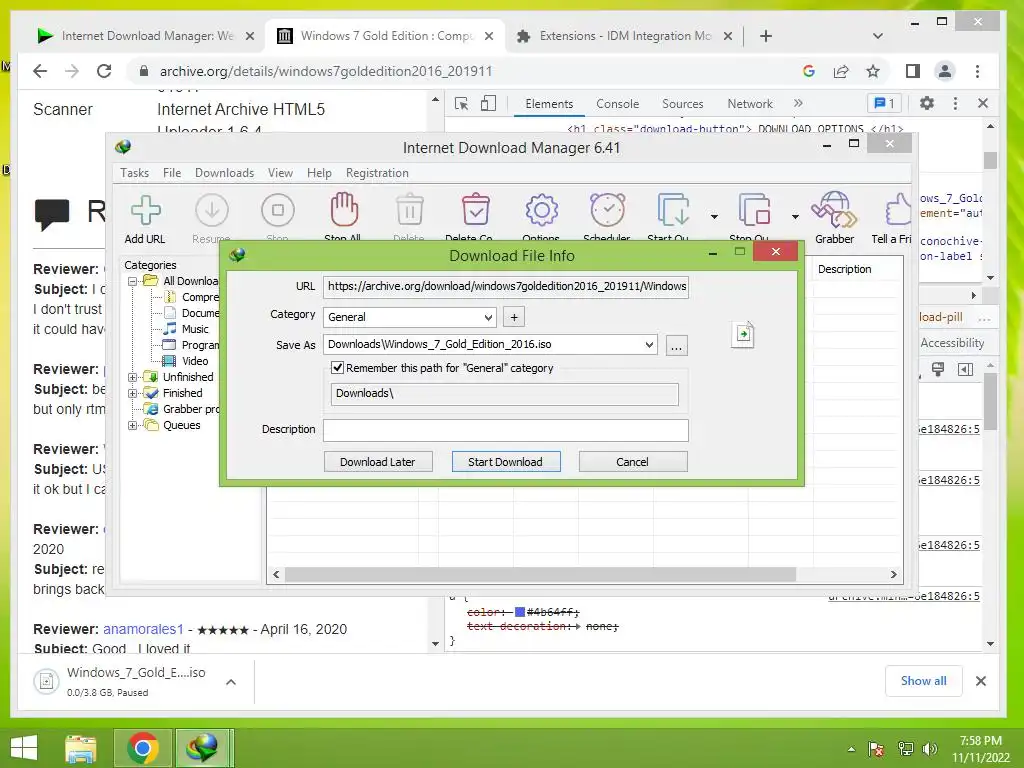The image size is (1024, 768).
Task: Open the Downloads menu in IDM
Action: click(x=224, y=173)
